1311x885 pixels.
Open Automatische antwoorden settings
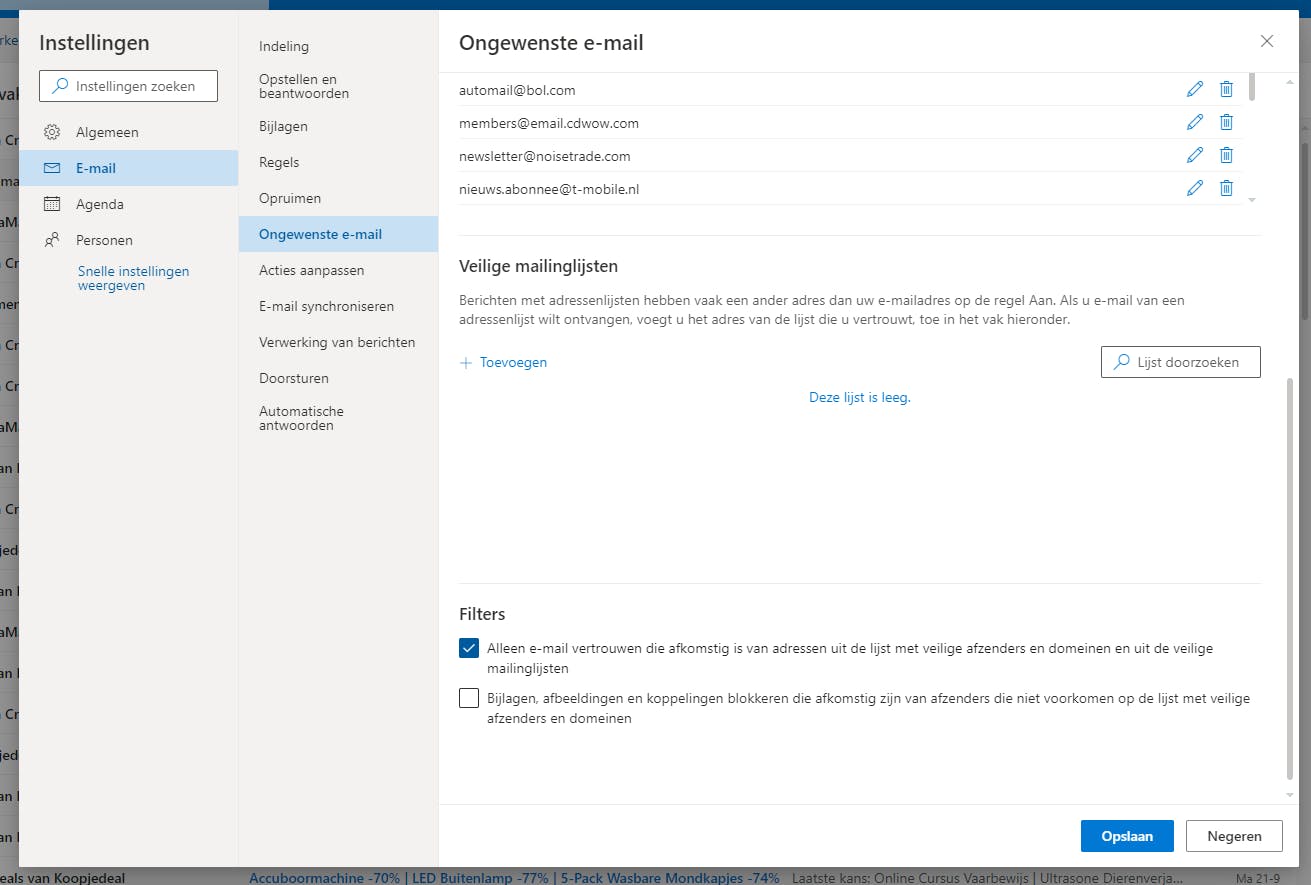coord(301,418)
